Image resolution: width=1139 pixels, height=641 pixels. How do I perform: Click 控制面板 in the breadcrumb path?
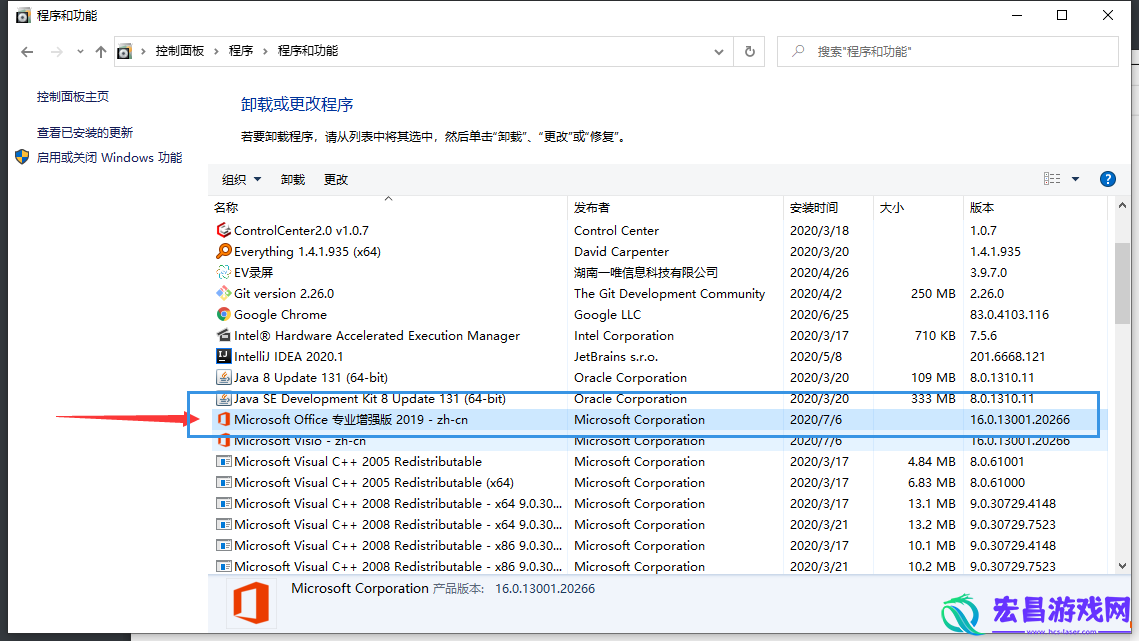[x=179, y=51]
